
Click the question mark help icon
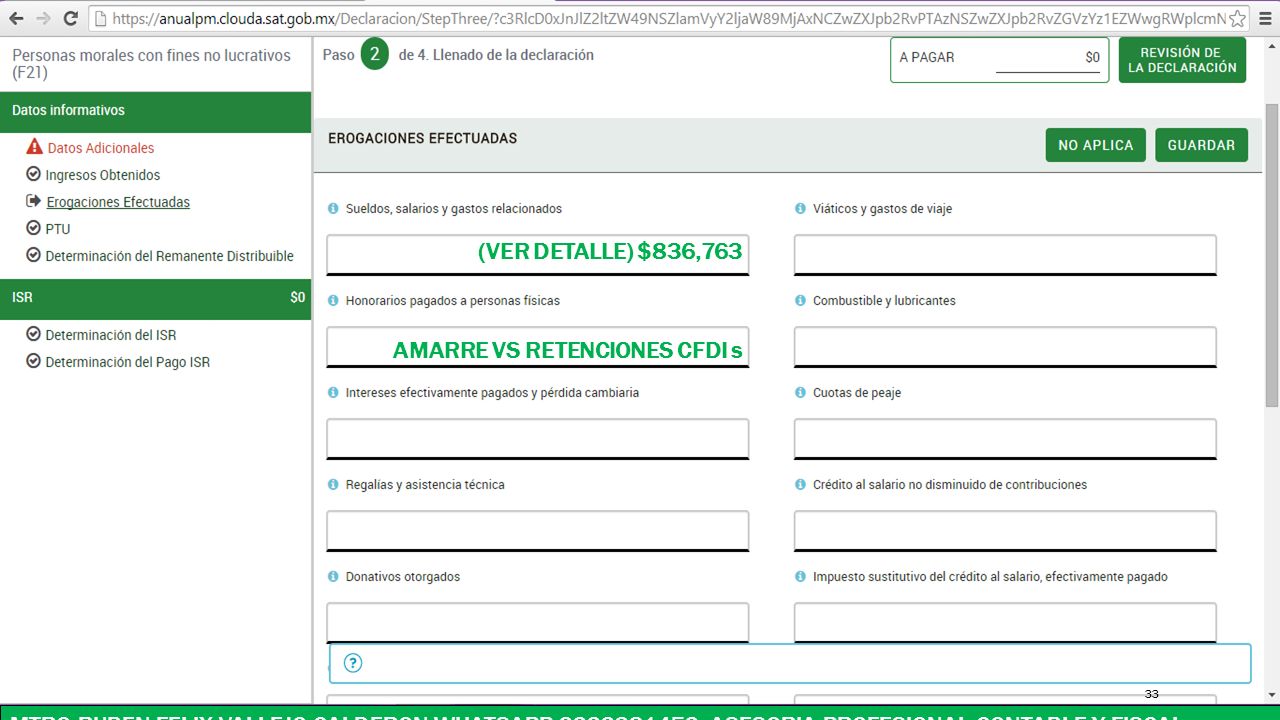(x=353, y=663)
